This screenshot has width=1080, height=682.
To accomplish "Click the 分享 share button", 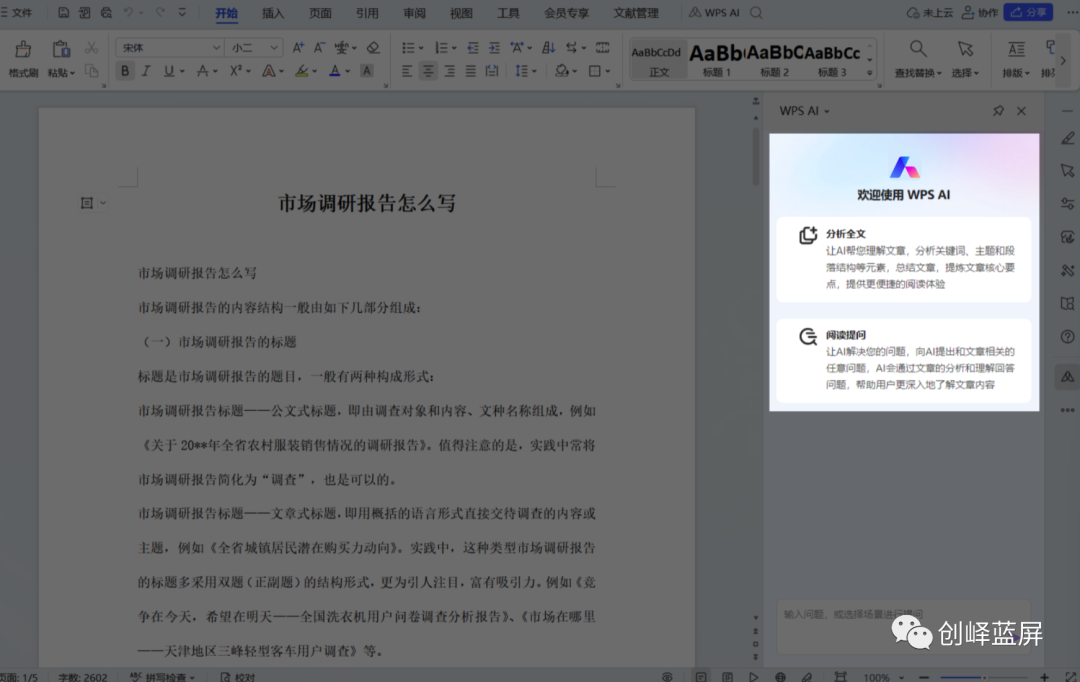I will (x=1028, y=12).
